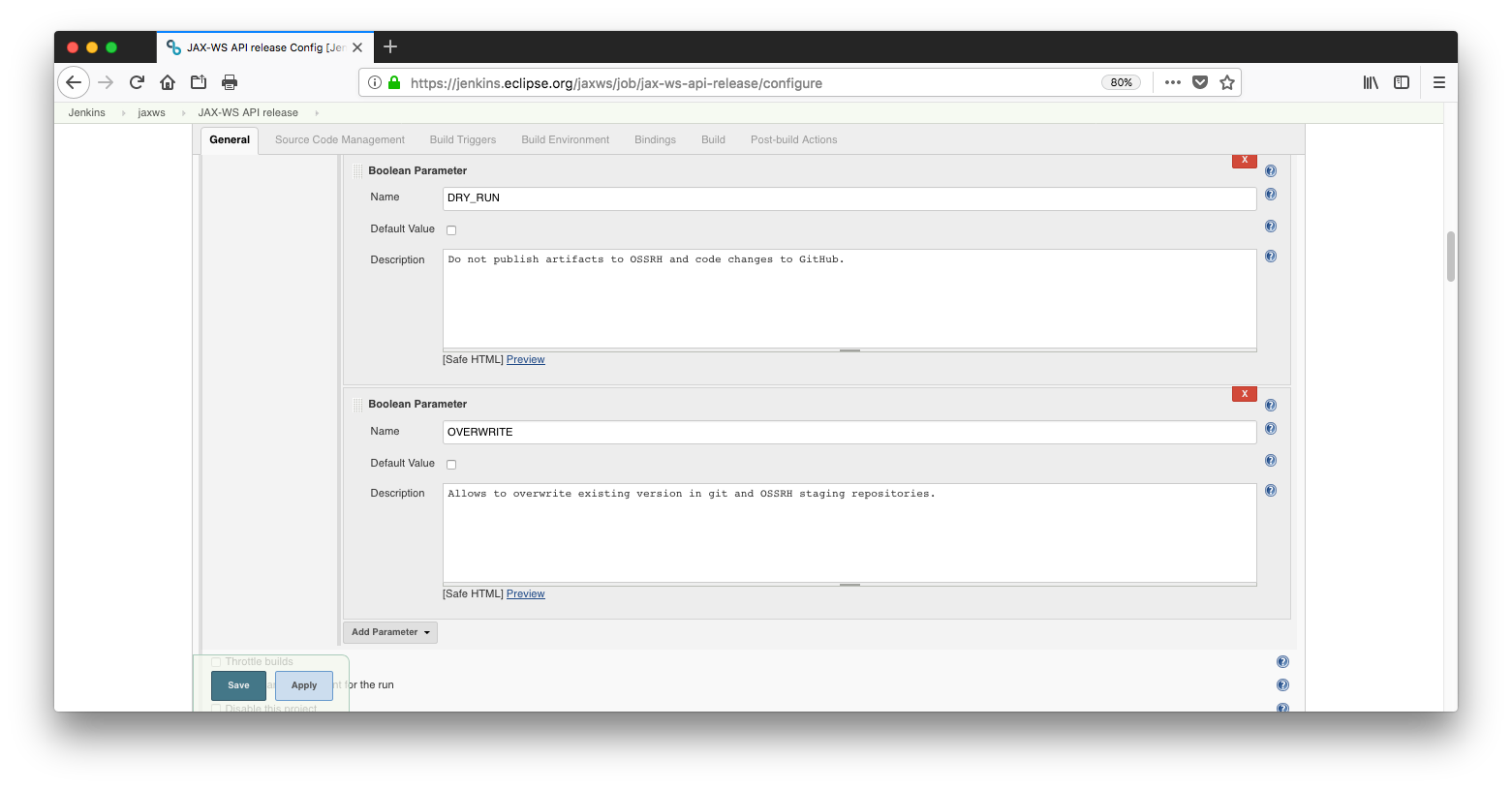Expand the jaxws breadcrumb arrow
1512x789 pixels.
click(x=184, y=113)
